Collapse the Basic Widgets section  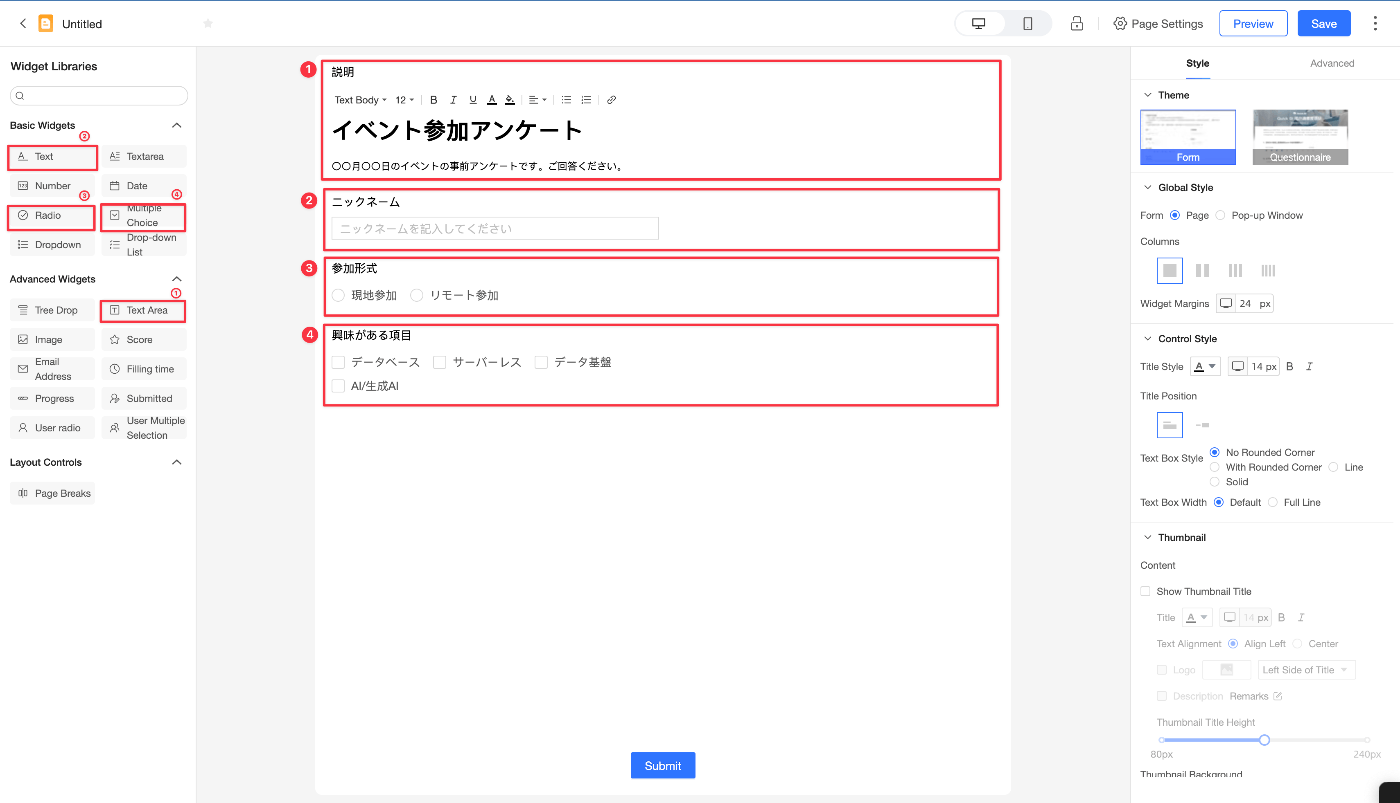coord(177,126)
